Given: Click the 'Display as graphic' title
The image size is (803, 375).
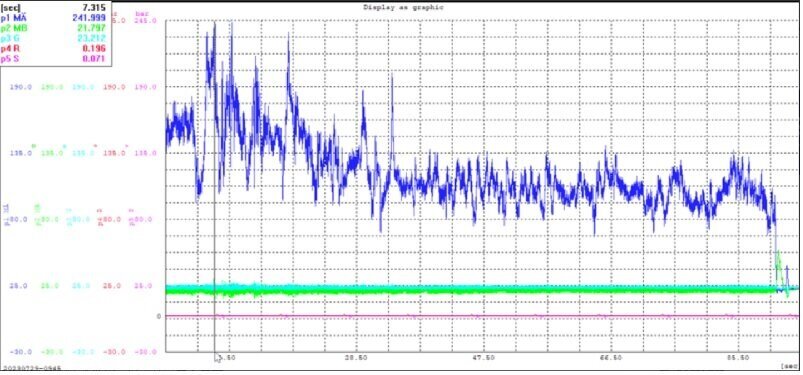Looking at the screenshot, I should click(x=404, y=7).
